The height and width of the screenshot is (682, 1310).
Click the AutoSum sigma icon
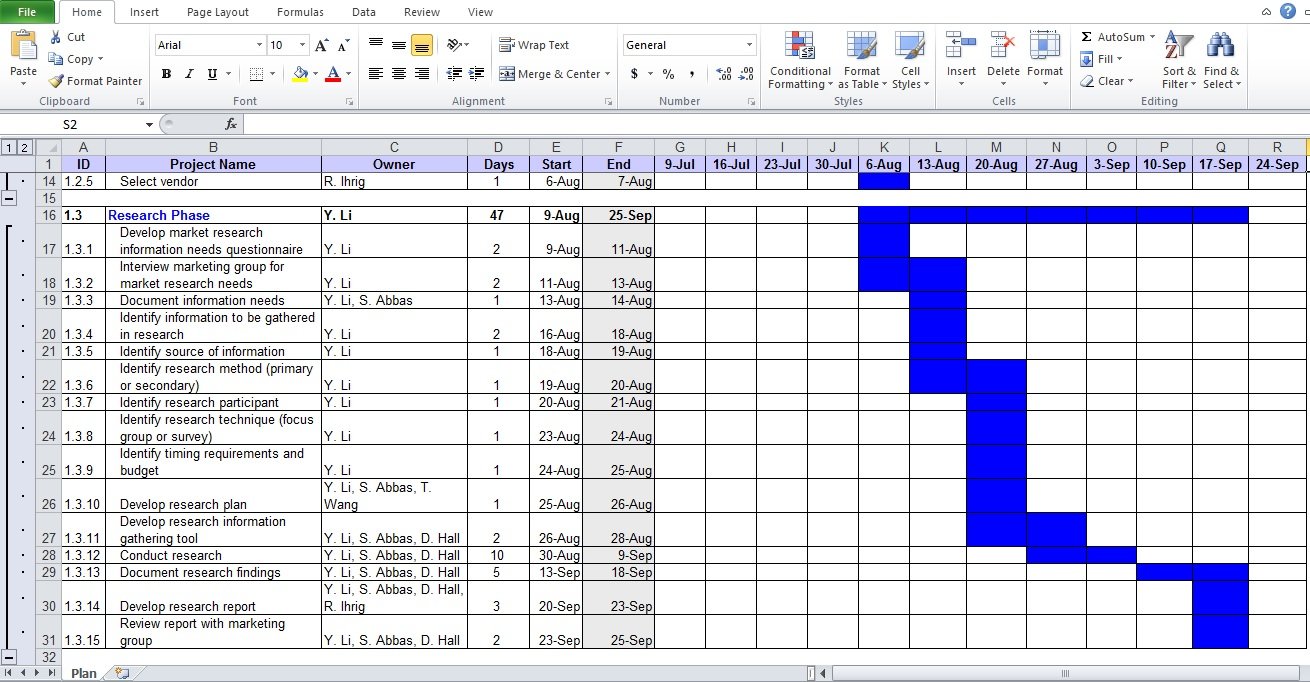1087,37
